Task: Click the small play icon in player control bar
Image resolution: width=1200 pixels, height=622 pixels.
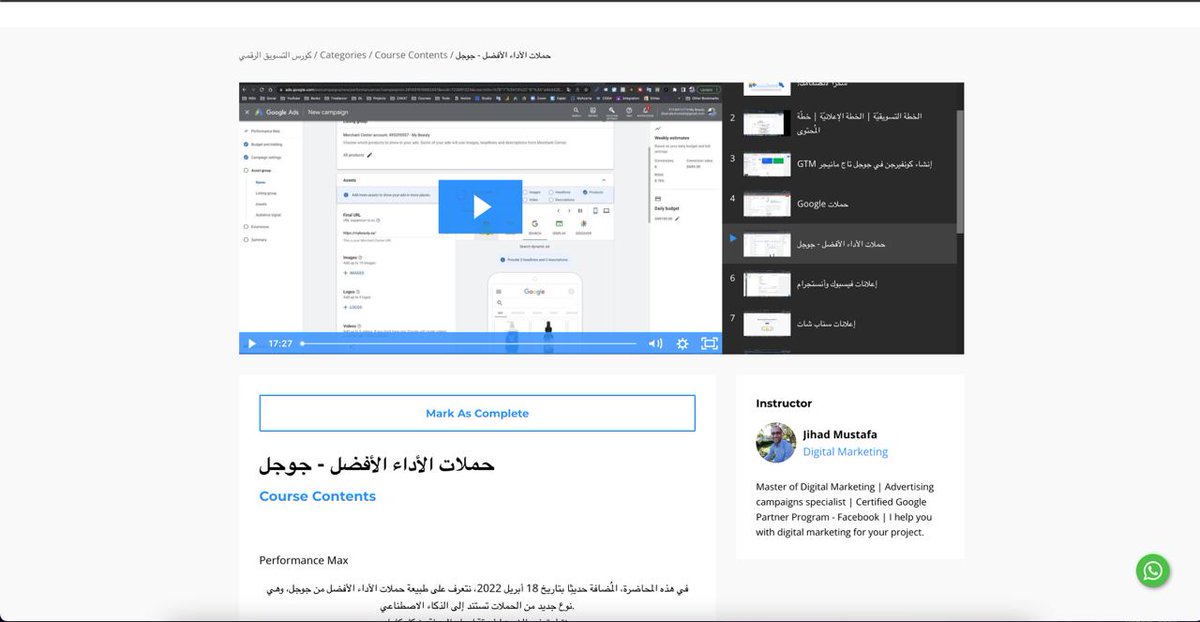Action: click(x=251, y=344)
